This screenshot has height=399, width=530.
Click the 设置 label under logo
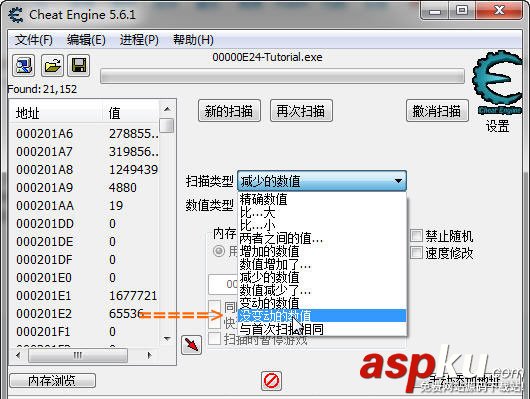pos(497,126)
